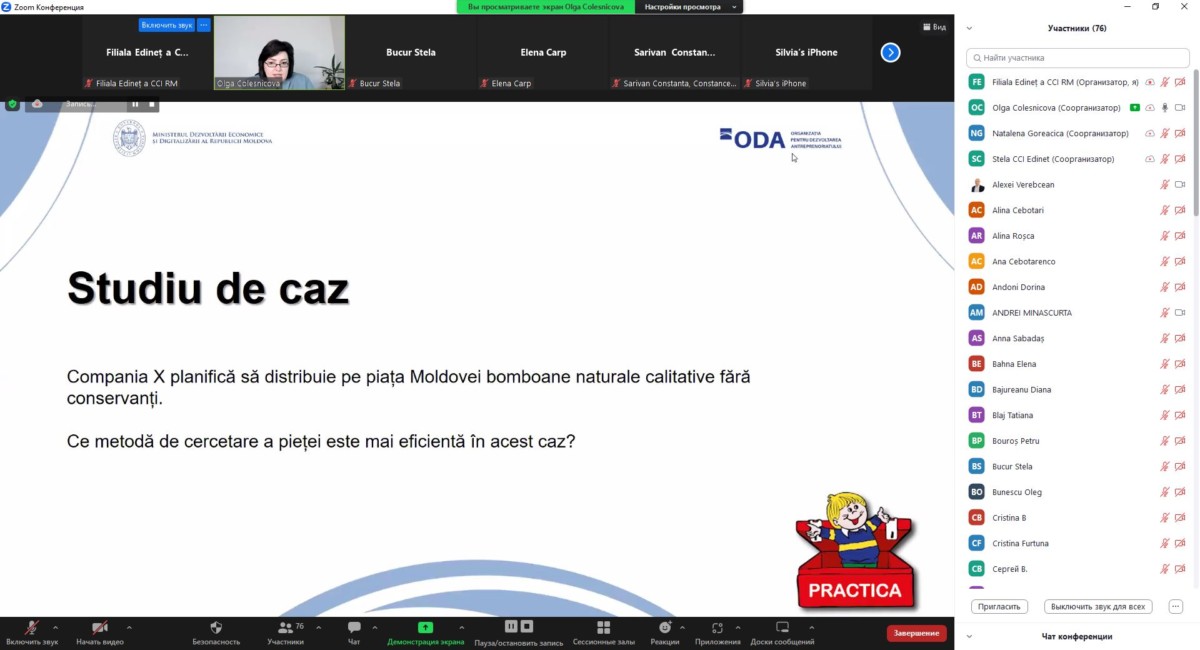1200x650 pixels.
Task: Select the Sarivan Constanta video tile
Action: click(x=675, y=53)
